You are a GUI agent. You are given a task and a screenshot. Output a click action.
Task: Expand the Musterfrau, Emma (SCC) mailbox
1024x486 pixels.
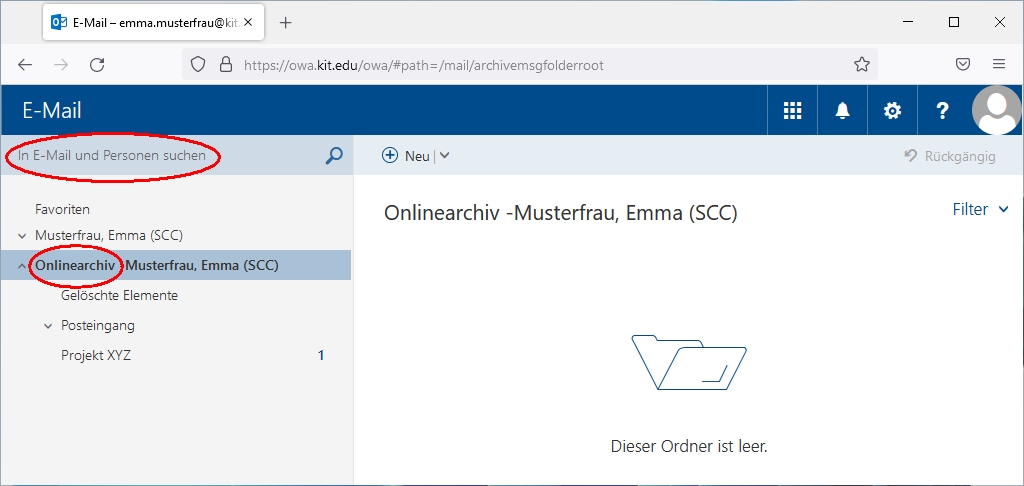[x=22, y=236]
